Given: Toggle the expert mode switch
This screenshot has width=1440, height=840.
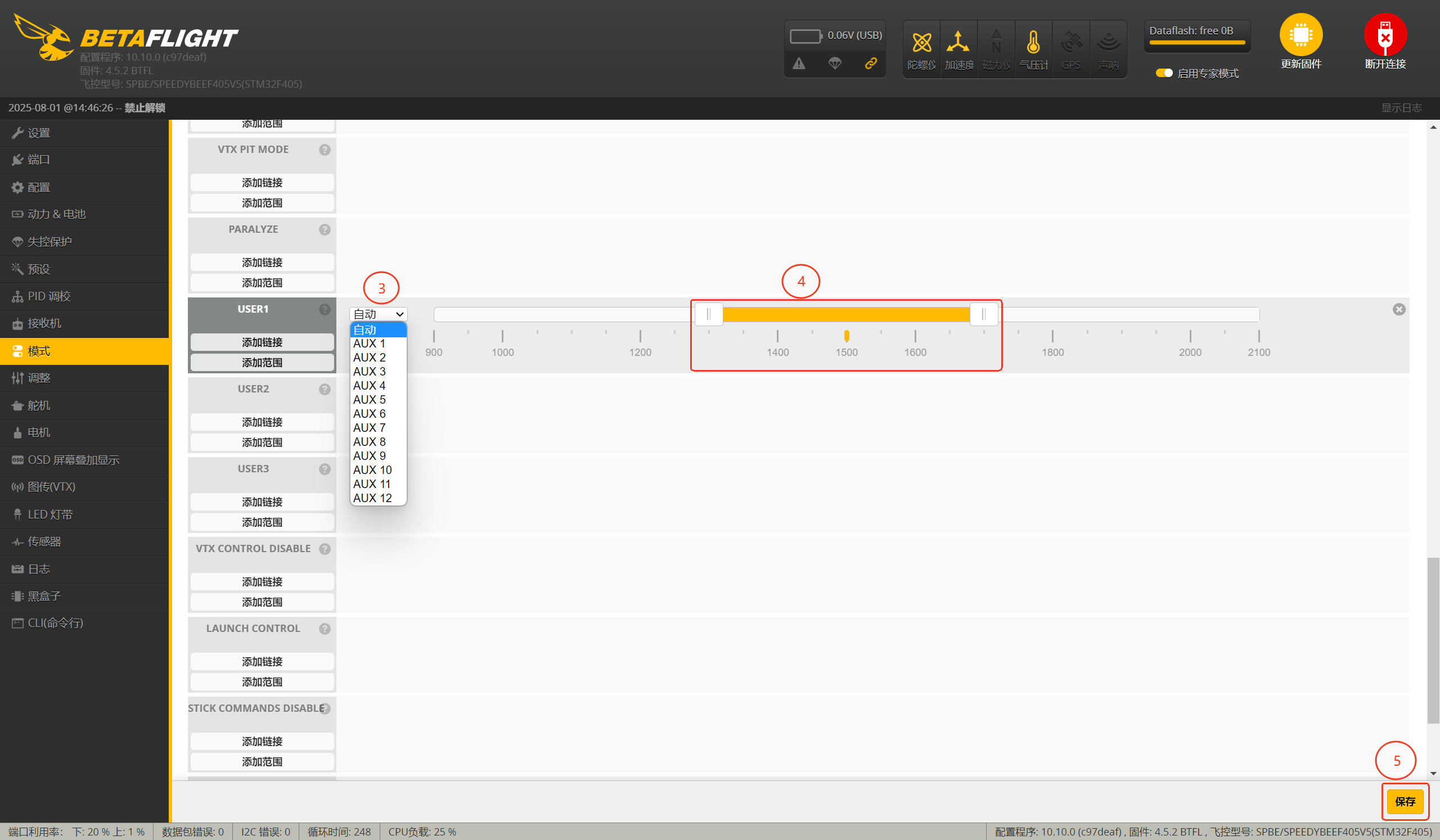Looking at the screenshot, I should point(1163,73).
